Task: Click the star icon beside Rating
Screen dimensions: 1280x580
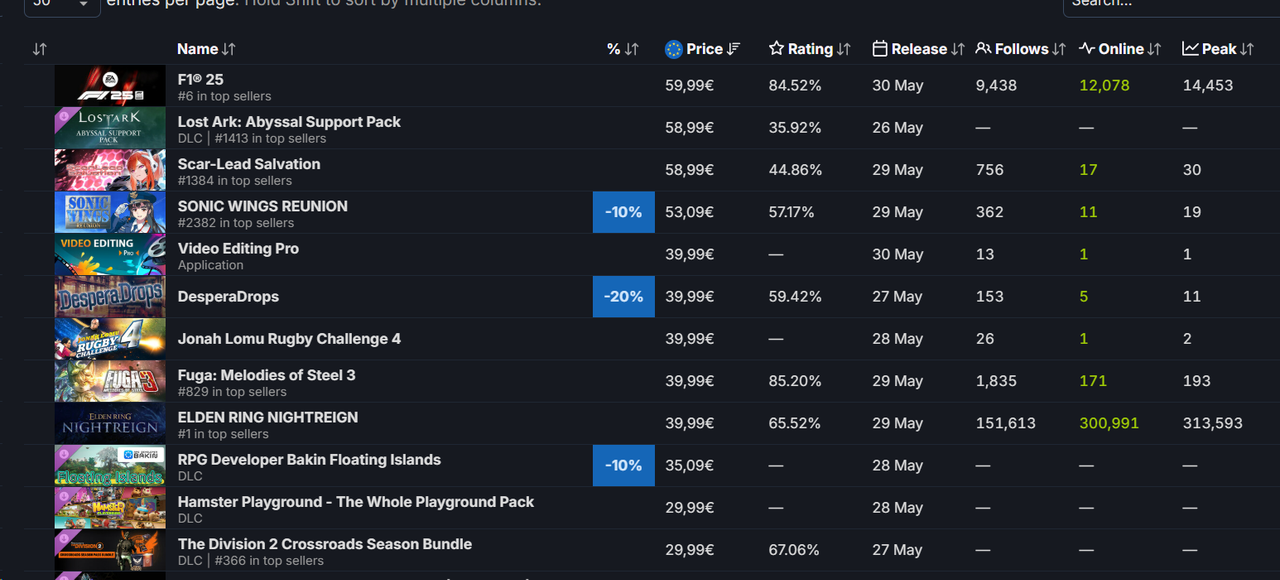Action: pyautogui.click(x=776, y=49)
